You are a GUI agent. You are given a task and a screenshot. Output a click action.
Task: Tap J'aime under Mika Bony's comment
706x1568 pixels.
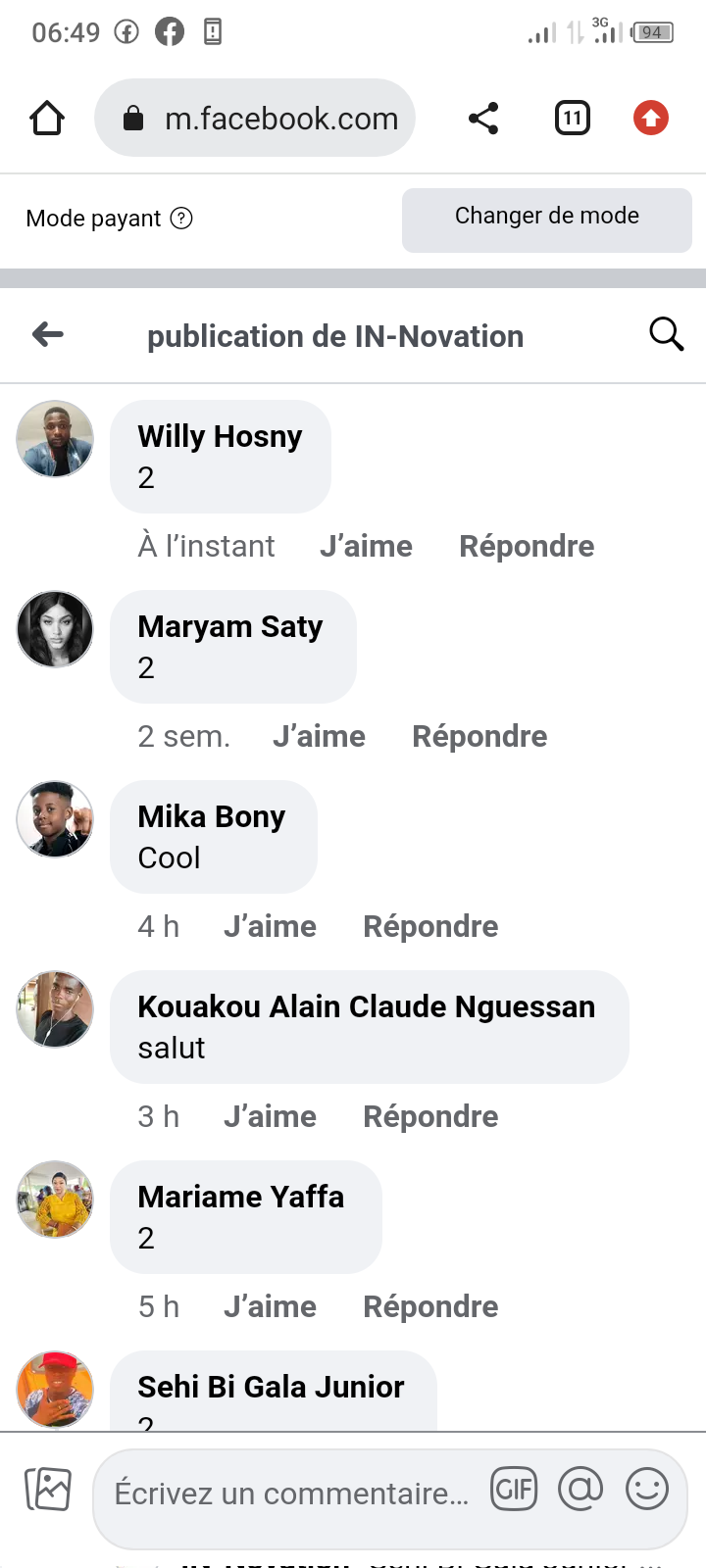click(x=270, y=926)
